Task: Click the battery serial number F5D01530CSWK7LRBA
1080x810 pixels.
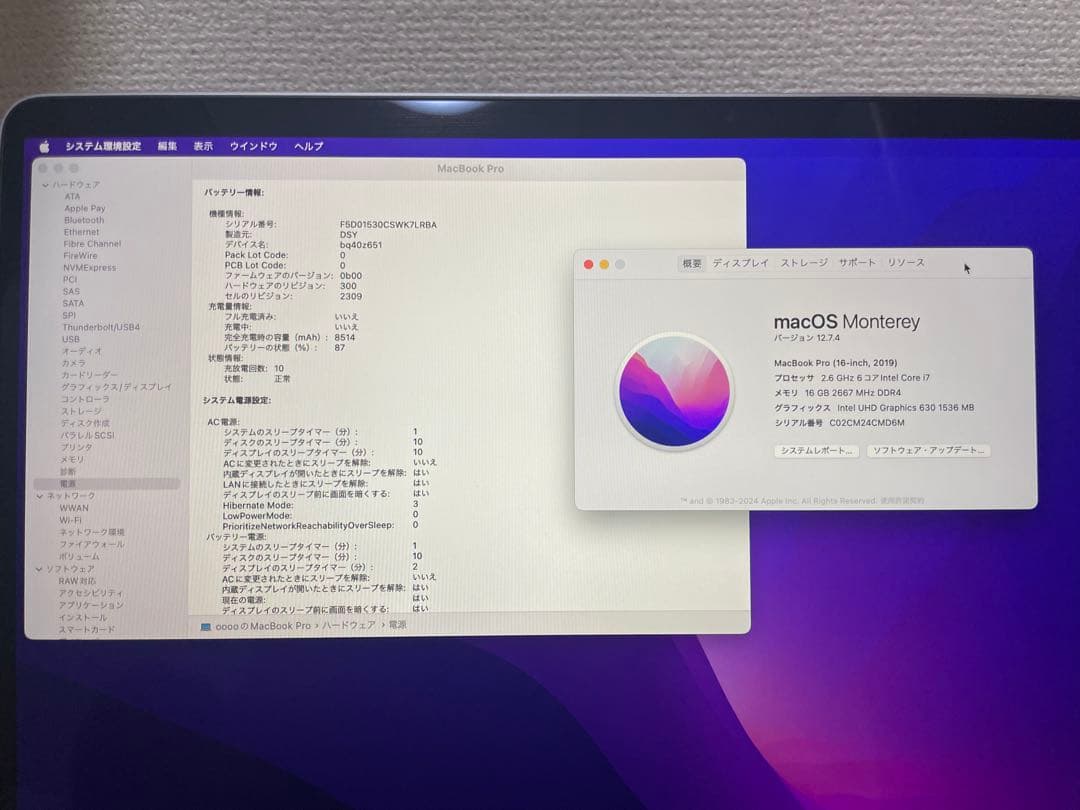Action: point(388,225)
